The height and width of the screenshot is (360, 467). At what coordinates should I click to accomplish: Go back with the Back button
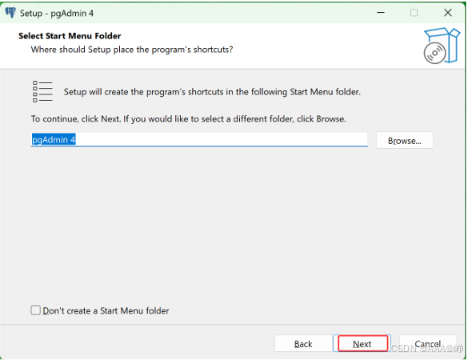303,344
